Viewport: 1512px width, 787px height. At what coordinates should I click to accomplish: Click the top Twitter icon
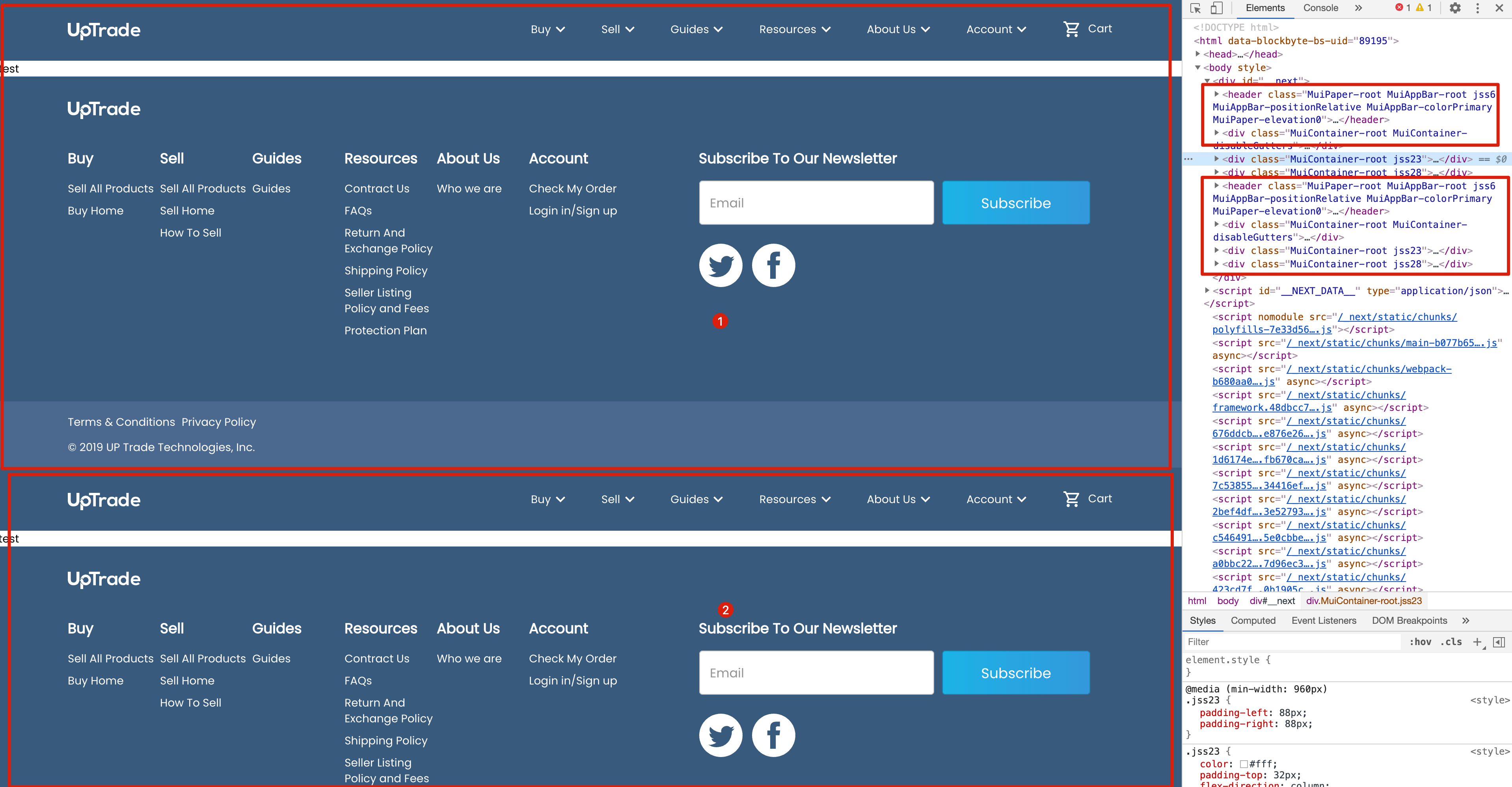(x=720, y=265)
